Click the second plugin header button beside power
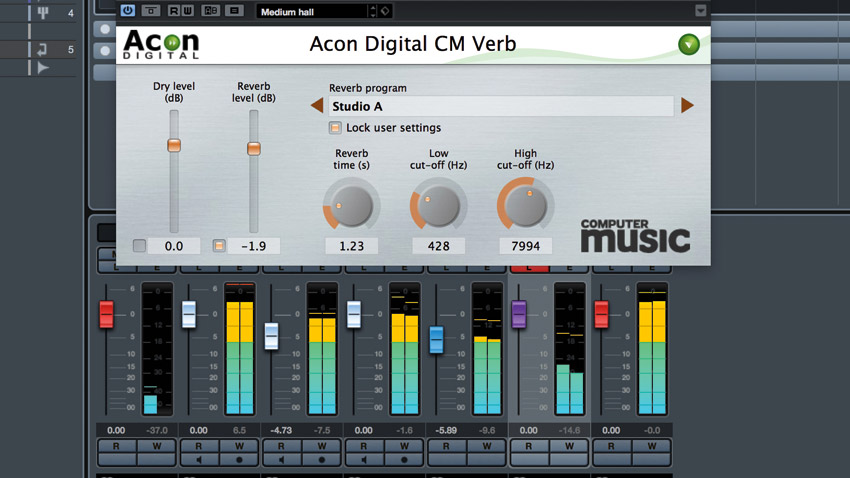Viewport: 850px width, 478px height. pos(151,10)
